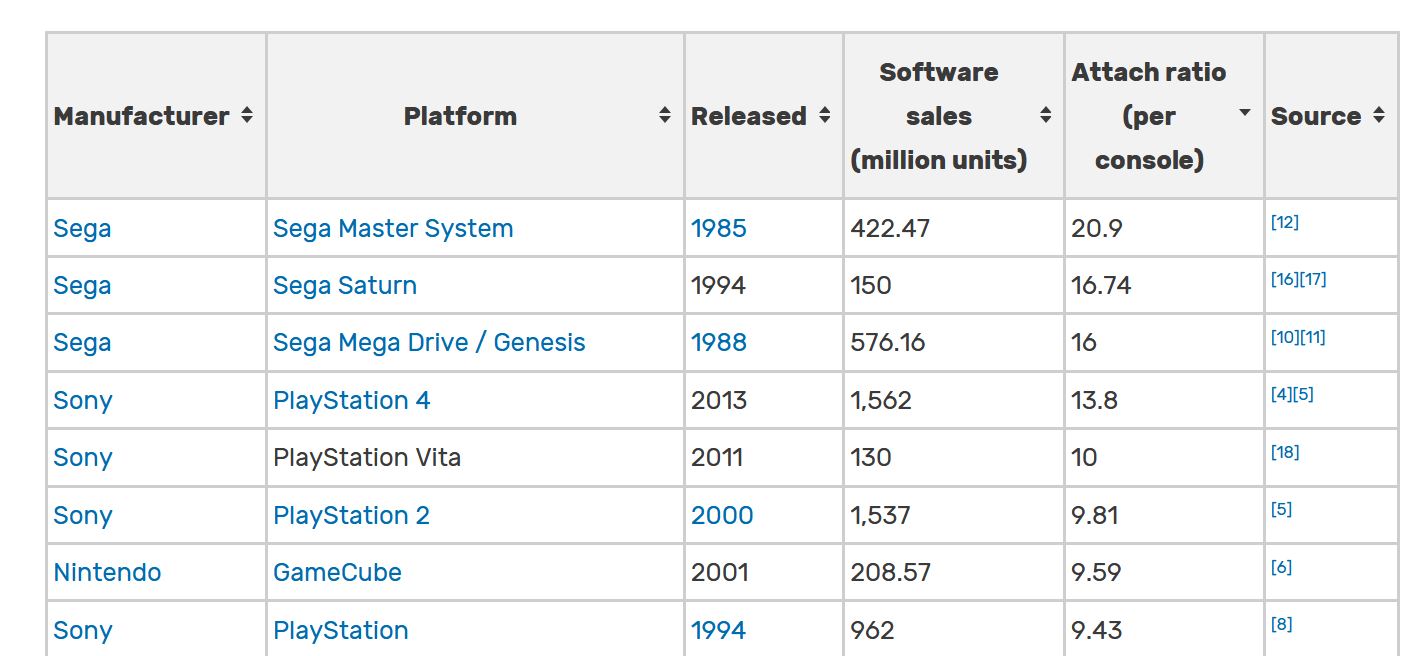Open citation [10] for Mega Drive

[x=1285, y=337]
